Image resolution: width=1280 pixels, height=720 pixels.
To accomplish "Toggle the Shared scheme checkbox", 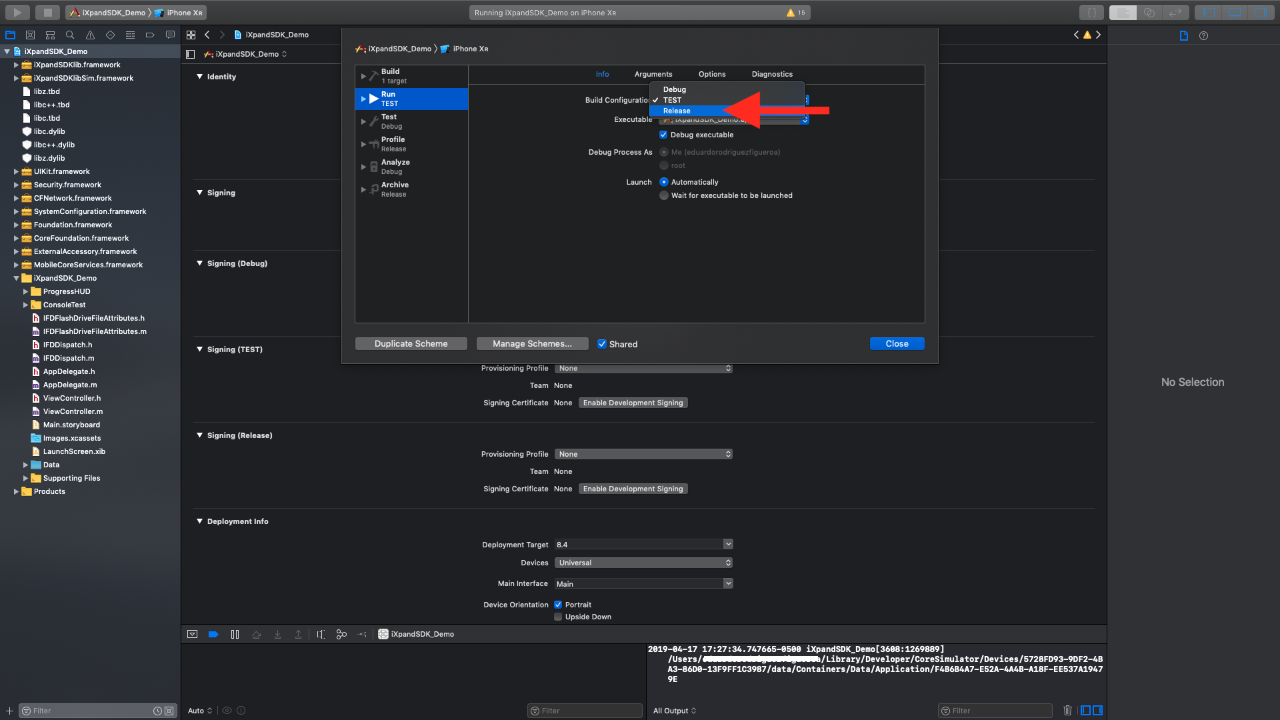I will (602, 344).
